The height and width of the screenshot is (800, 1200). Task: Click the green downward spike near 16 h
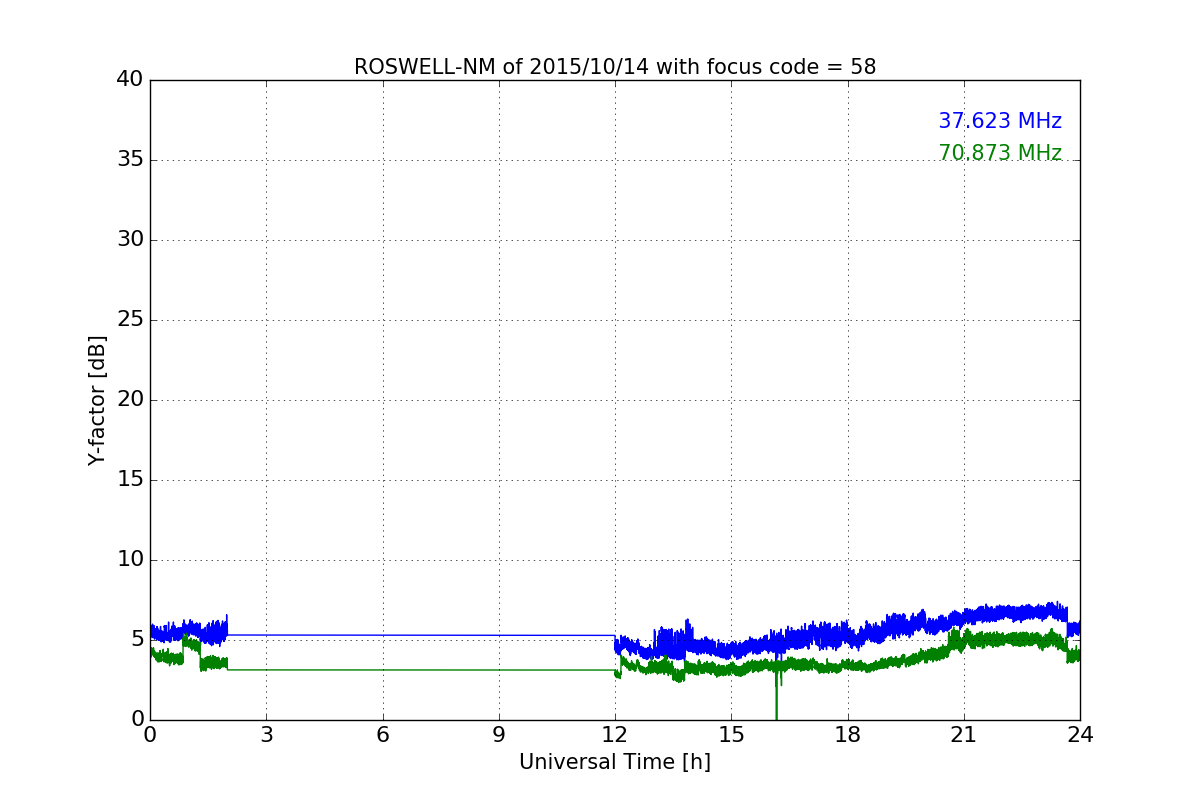point(776,695)
